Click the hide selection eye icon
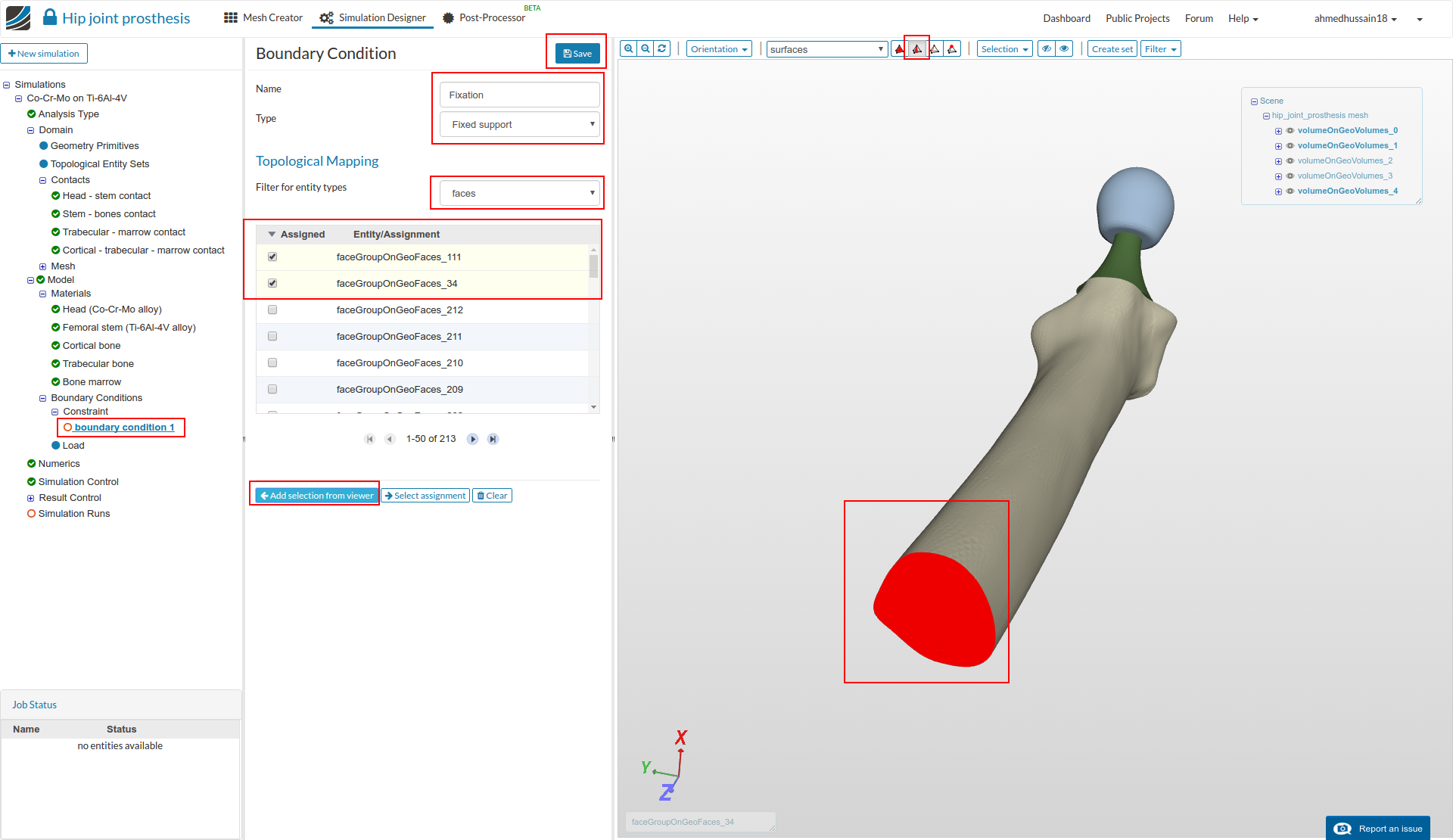This screenshot has height=840, width=1453. pos(1047,49)
